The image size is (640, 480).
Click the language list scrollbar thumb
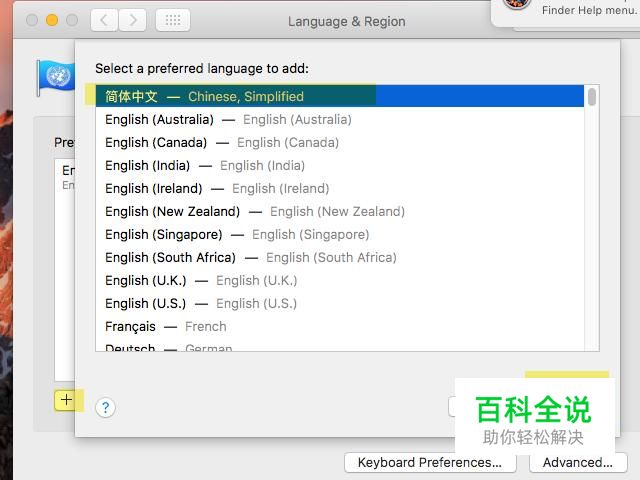(591, 97)
